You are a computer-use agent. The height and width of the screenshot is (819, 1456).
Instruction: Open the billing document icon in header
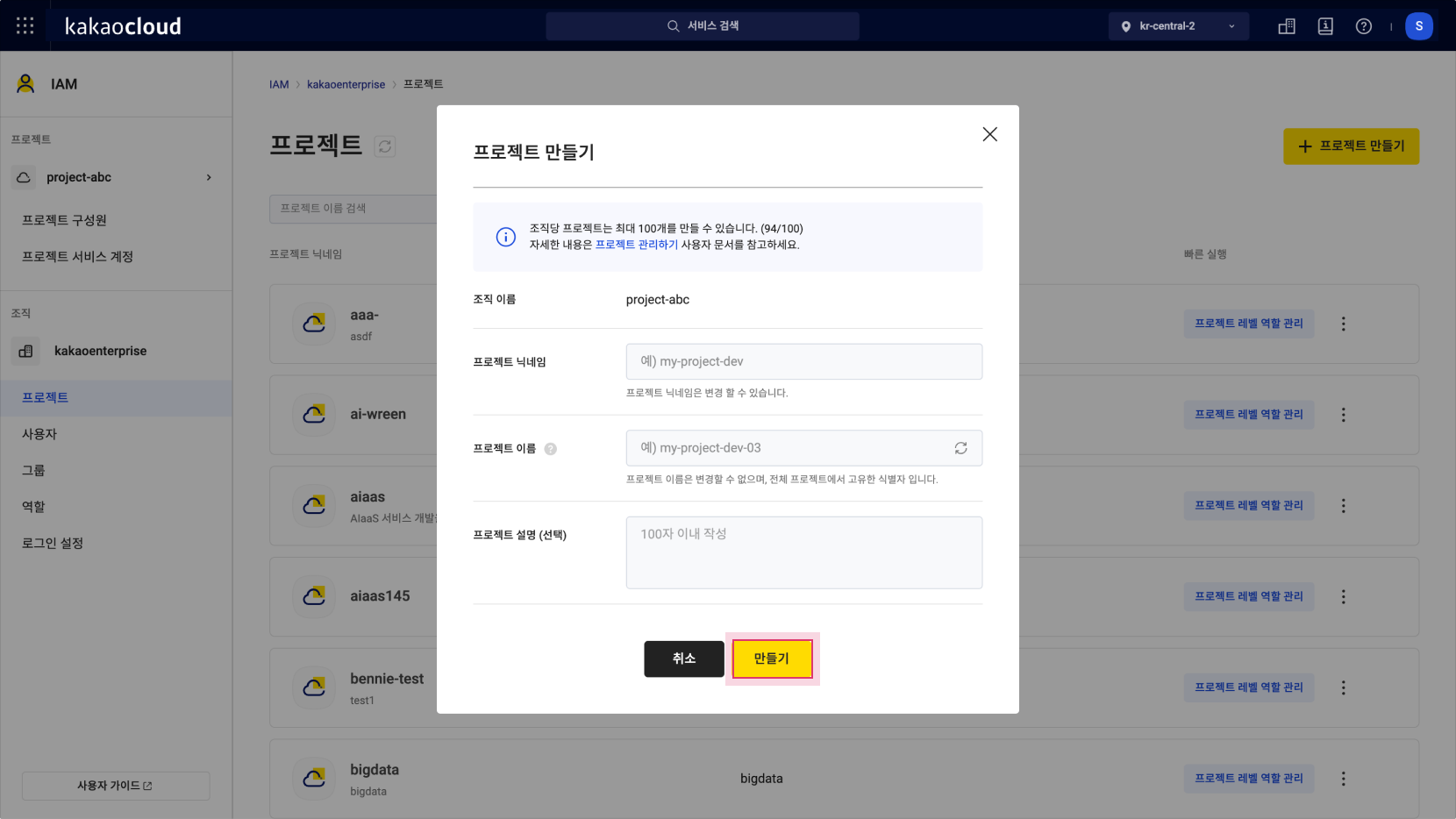pyautogui.click(x=1325, y=26)
